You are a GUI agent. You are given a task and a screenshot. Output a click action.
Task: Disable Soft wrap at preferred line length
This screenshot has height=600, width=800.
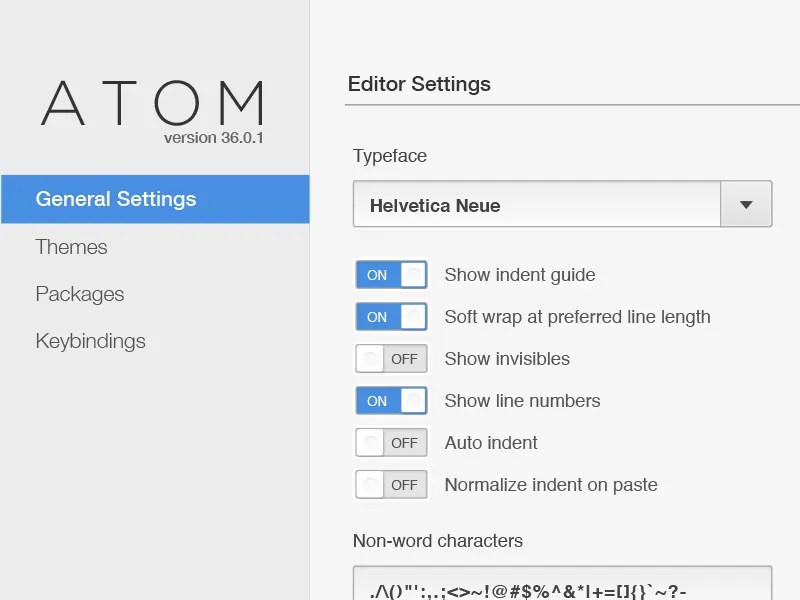pyautogui.click(x=391, y=316)
